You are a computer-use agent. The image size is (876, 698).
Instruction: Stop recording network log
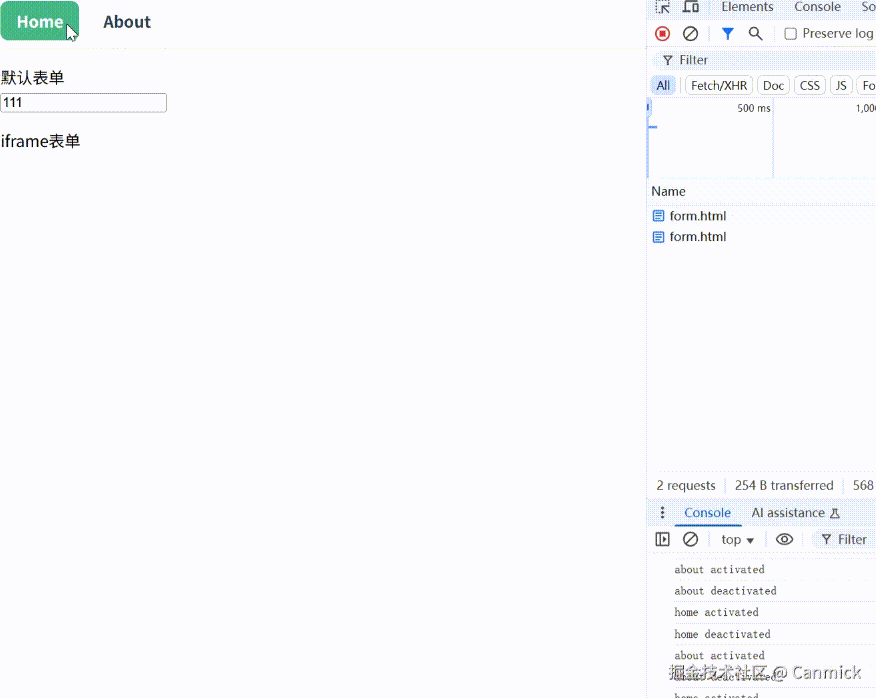663,34
